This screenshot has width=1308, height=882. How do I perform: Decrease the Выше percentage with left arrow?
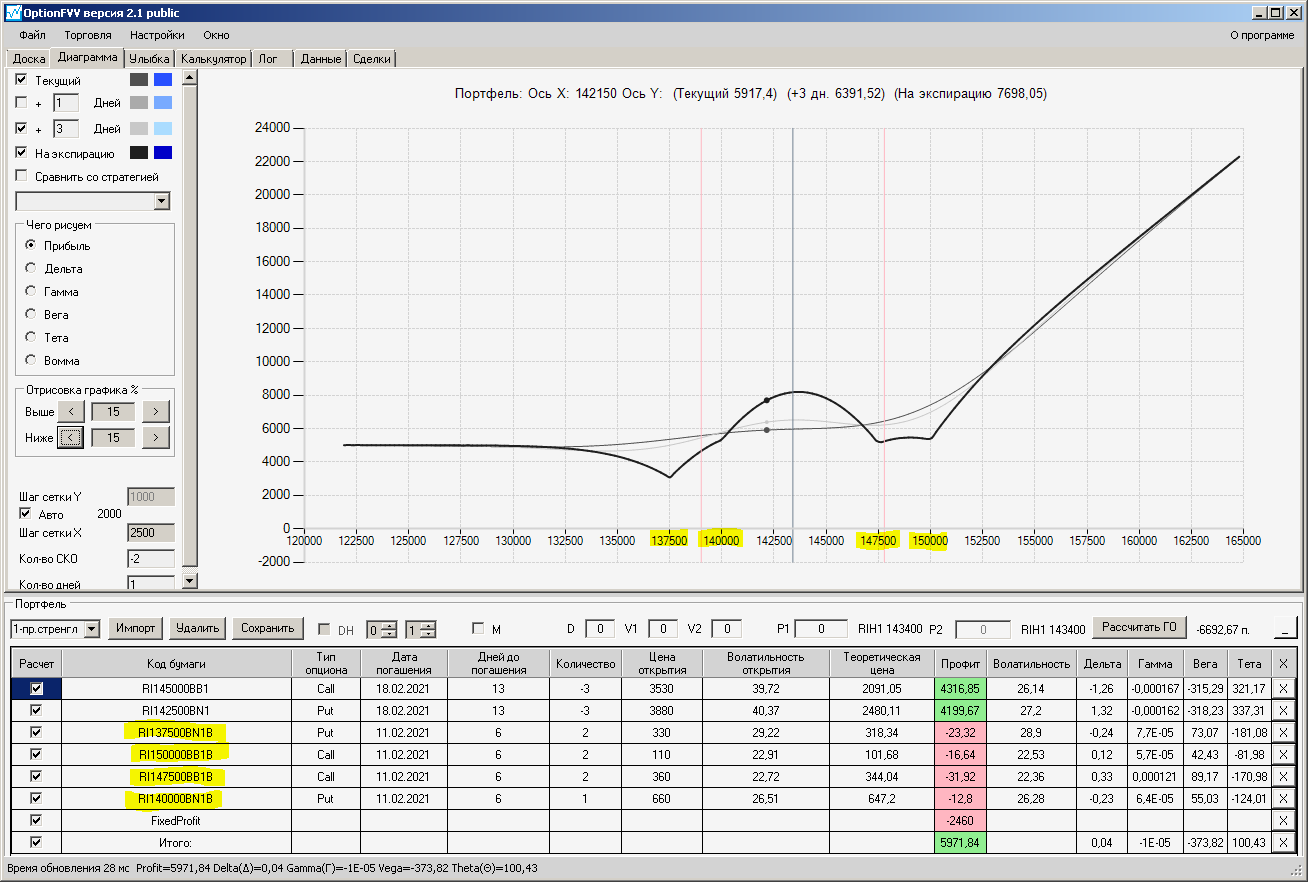pos(70,411)
